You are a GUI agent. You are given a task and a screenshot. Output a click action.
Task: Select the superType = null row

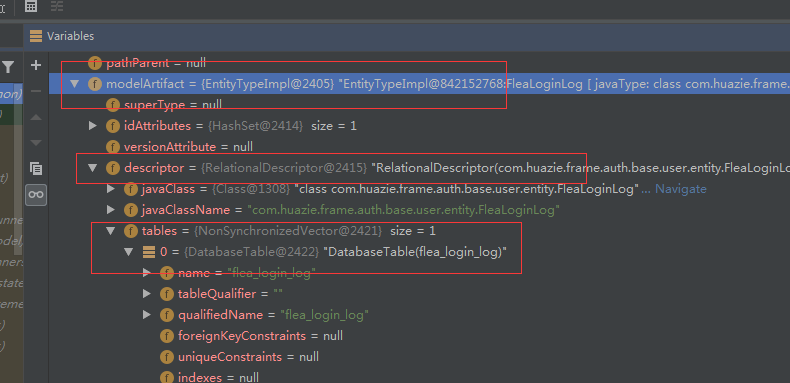coord(419,105)
